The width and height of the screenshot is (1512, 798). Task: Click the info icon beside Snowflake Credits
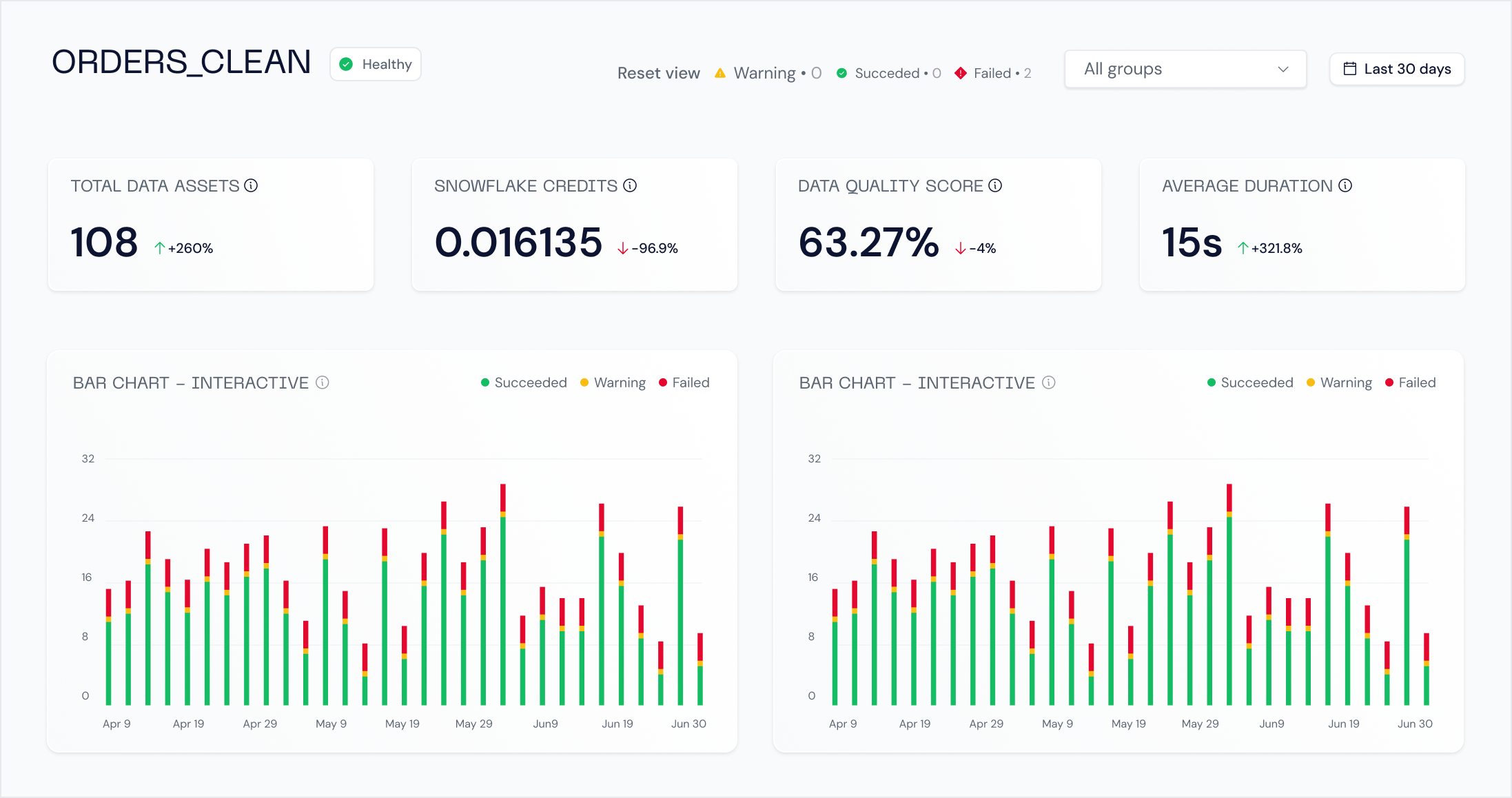point(631,185)
